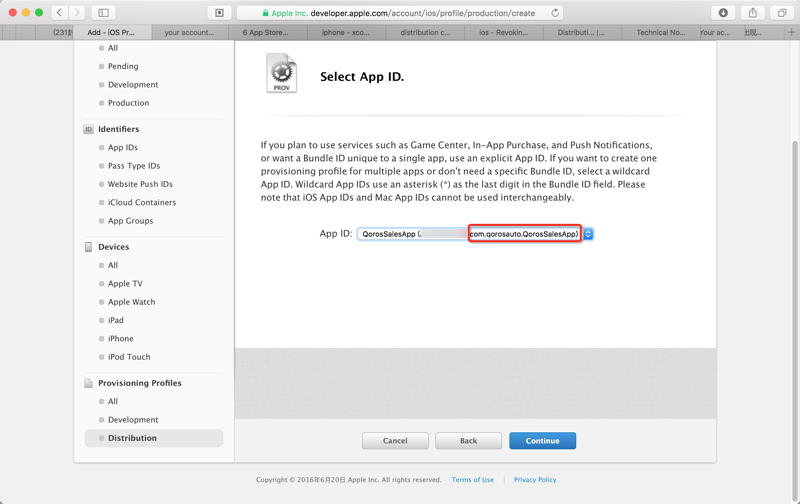Click the Cancel button
The image size is (800, 504).
tap(395, 441)
